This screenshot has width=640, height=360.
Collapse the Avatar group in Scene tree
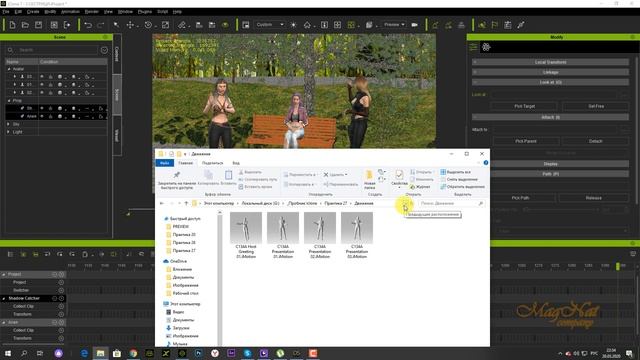point(9,69)
